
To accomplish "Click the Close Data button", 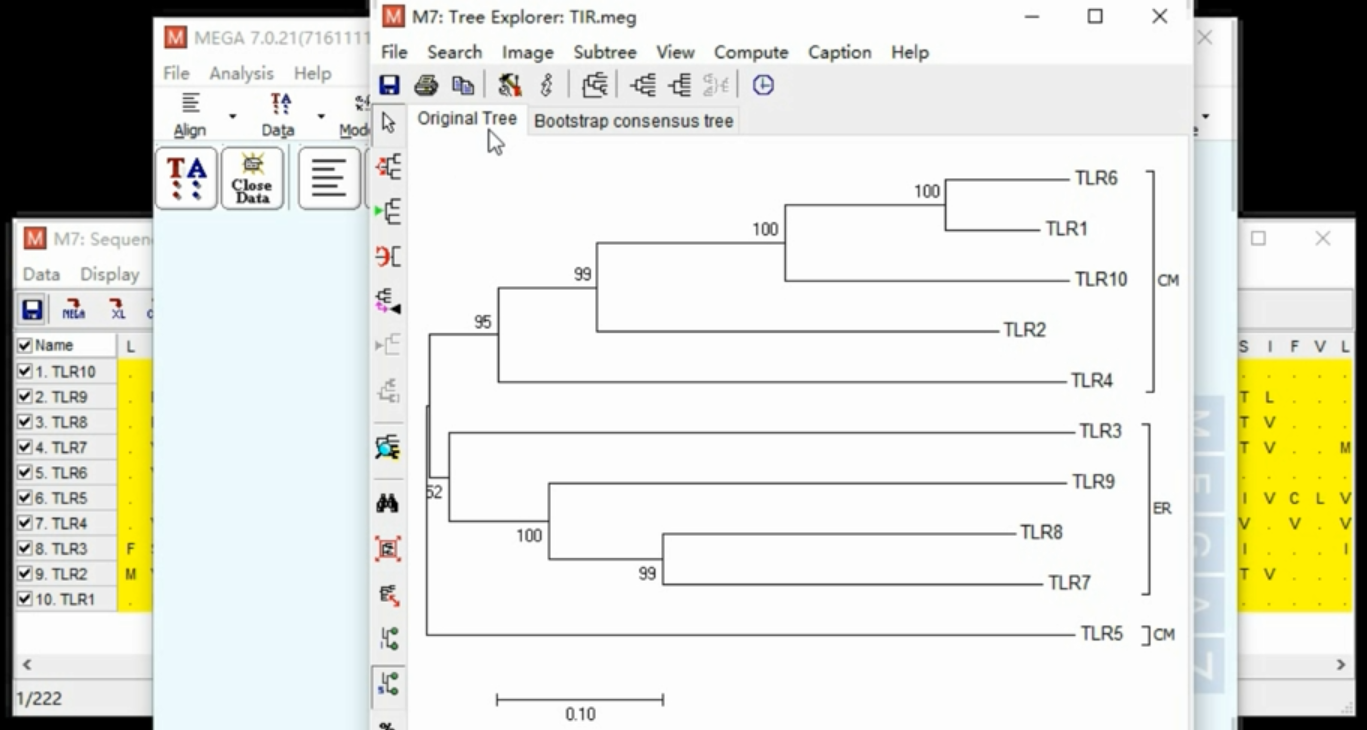I will 252,179.
